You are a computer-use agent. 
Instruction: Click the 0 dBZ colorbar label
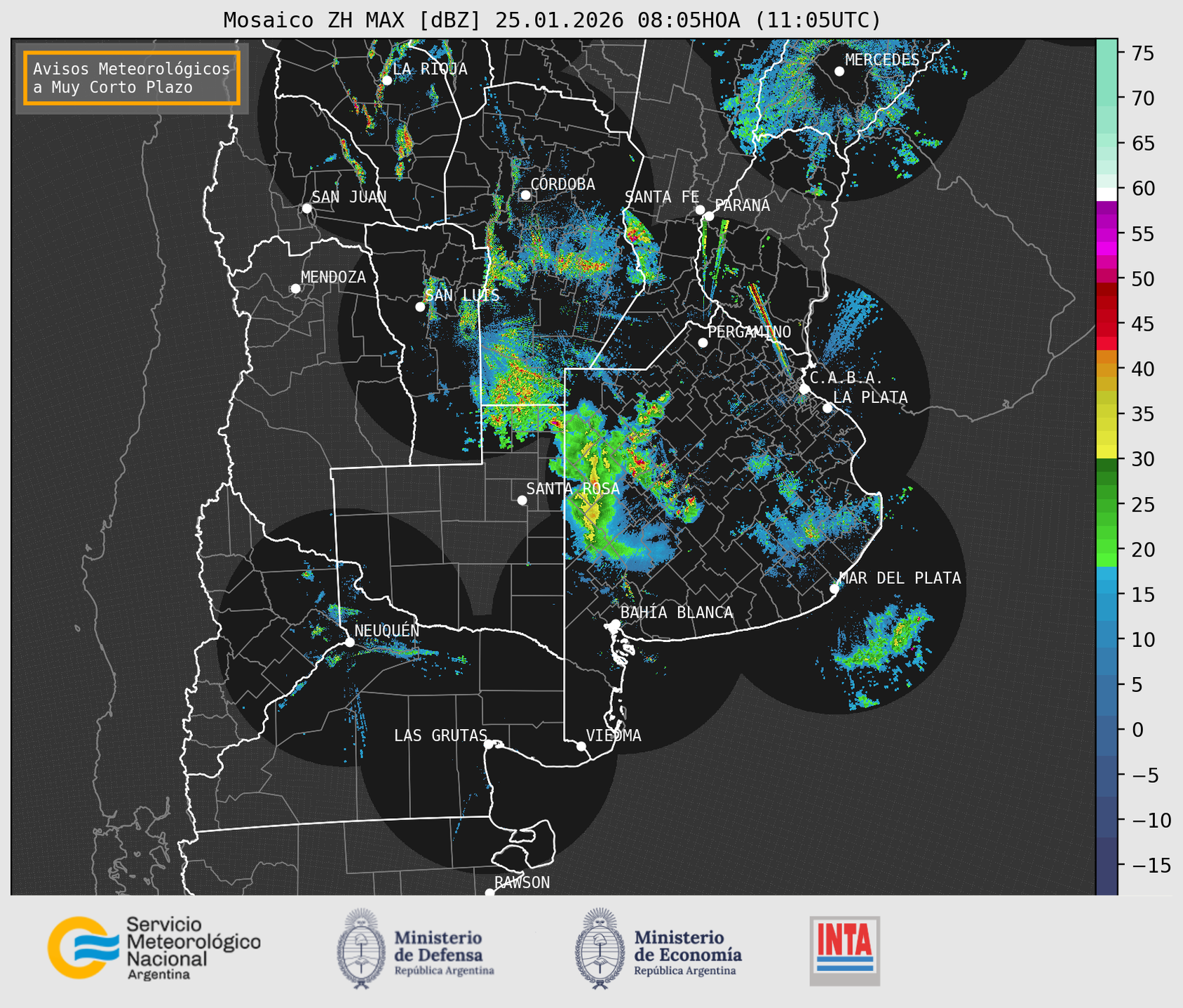pyautogui.click(x=1137, y=730)
